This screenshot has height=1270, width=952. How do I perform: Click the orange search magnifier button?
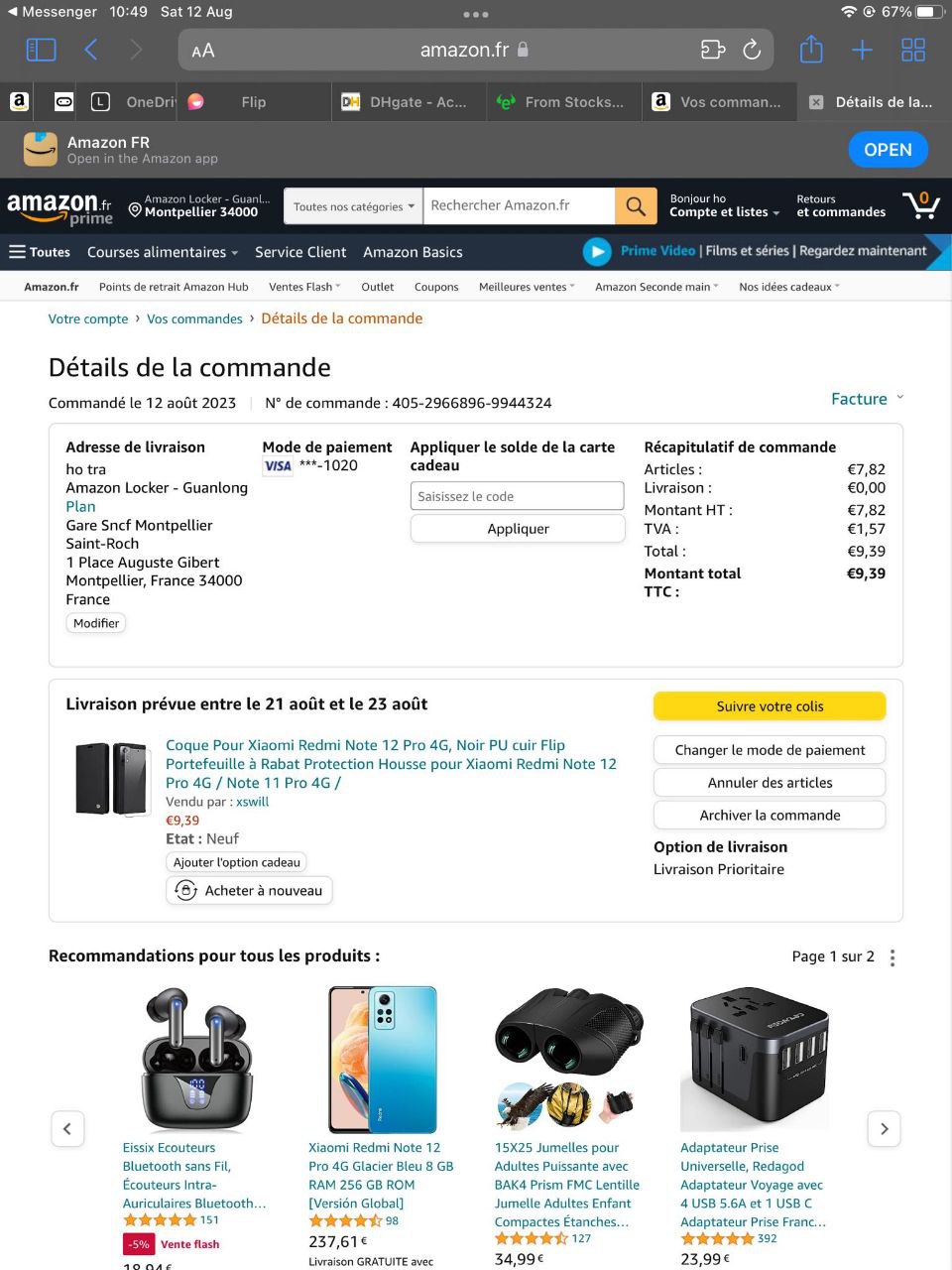(x=636, y=206)
